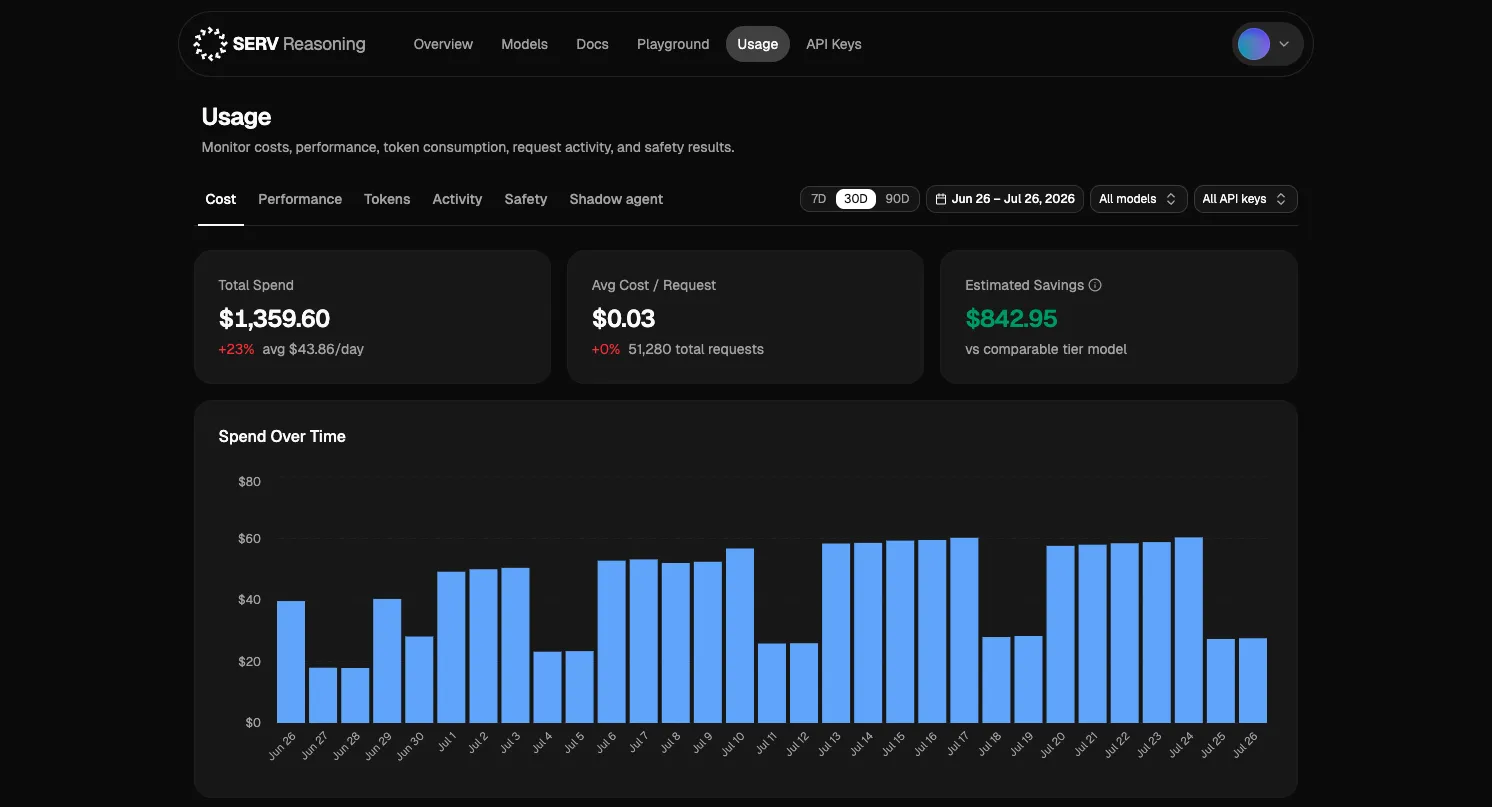
Task: Select the 7D time range
Action: (818, 199)
